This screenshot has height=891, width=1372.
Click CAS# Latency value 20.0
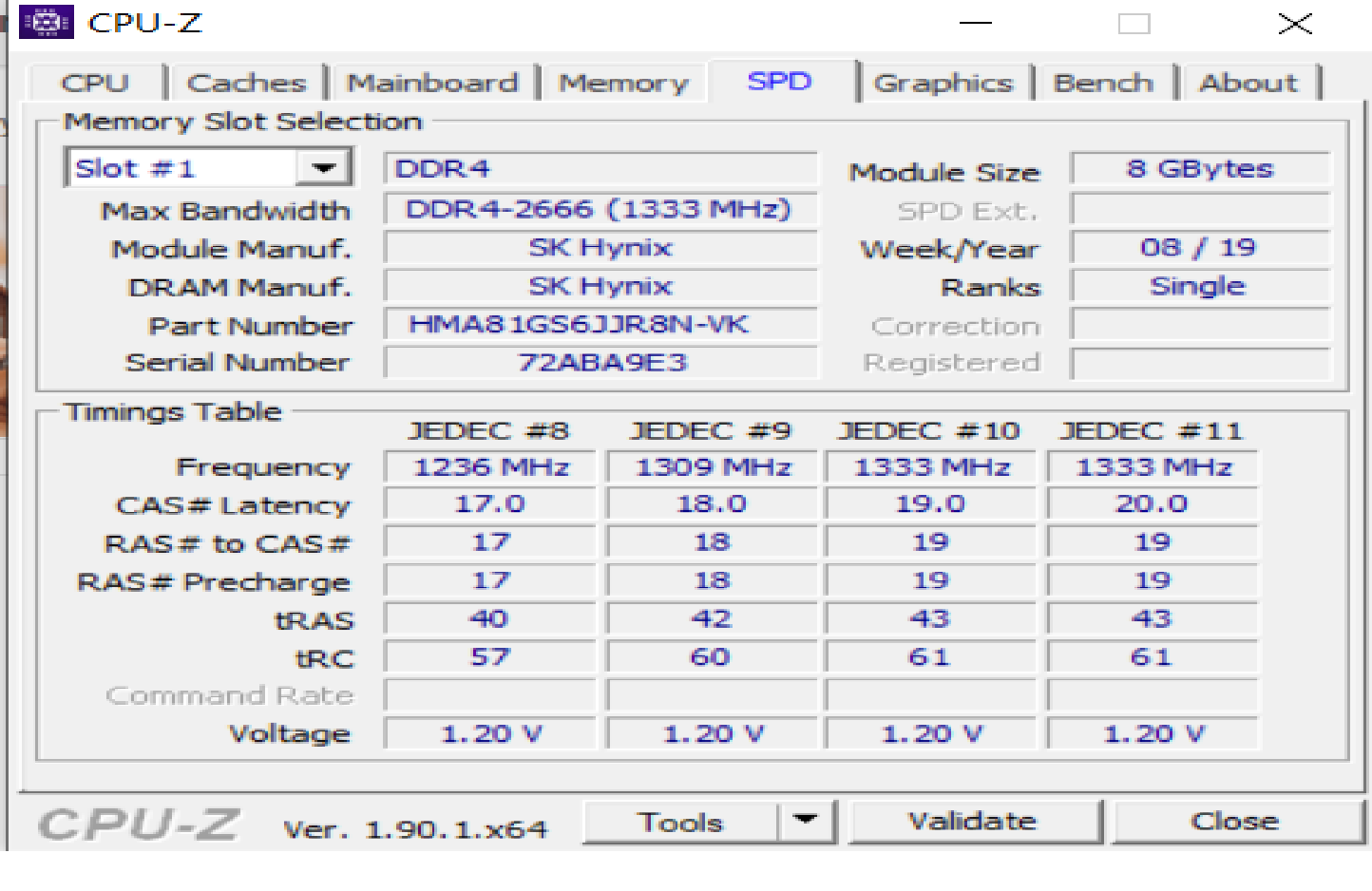[1153, 503]
